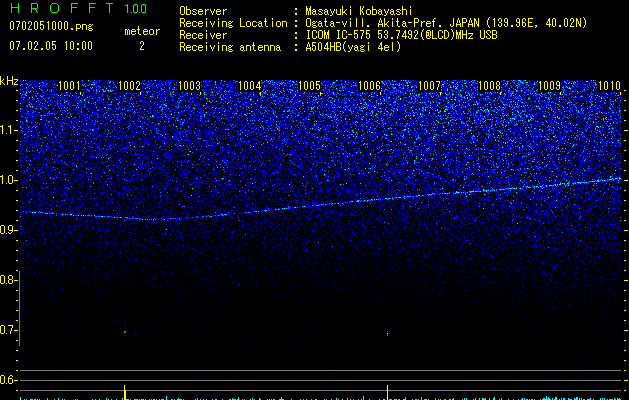The height and width of the screenshot is (400, 629).
Task: Click time marker 1006
Action: [x=369, y=86]
